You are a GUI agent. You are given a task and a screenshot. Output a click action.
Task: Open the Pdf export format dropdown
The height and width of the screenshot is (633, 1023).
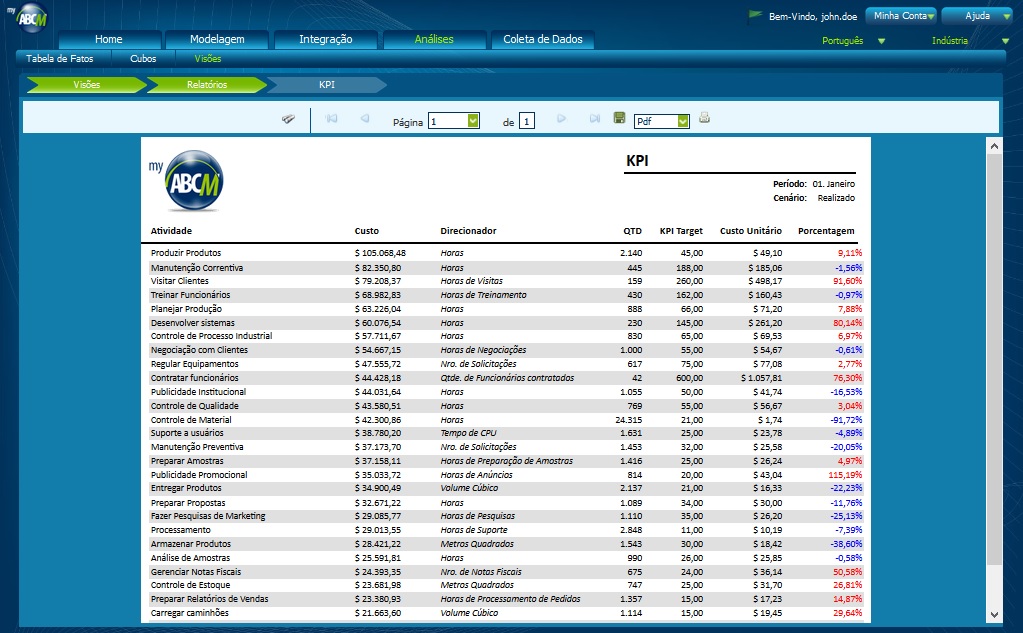[683, 121]
